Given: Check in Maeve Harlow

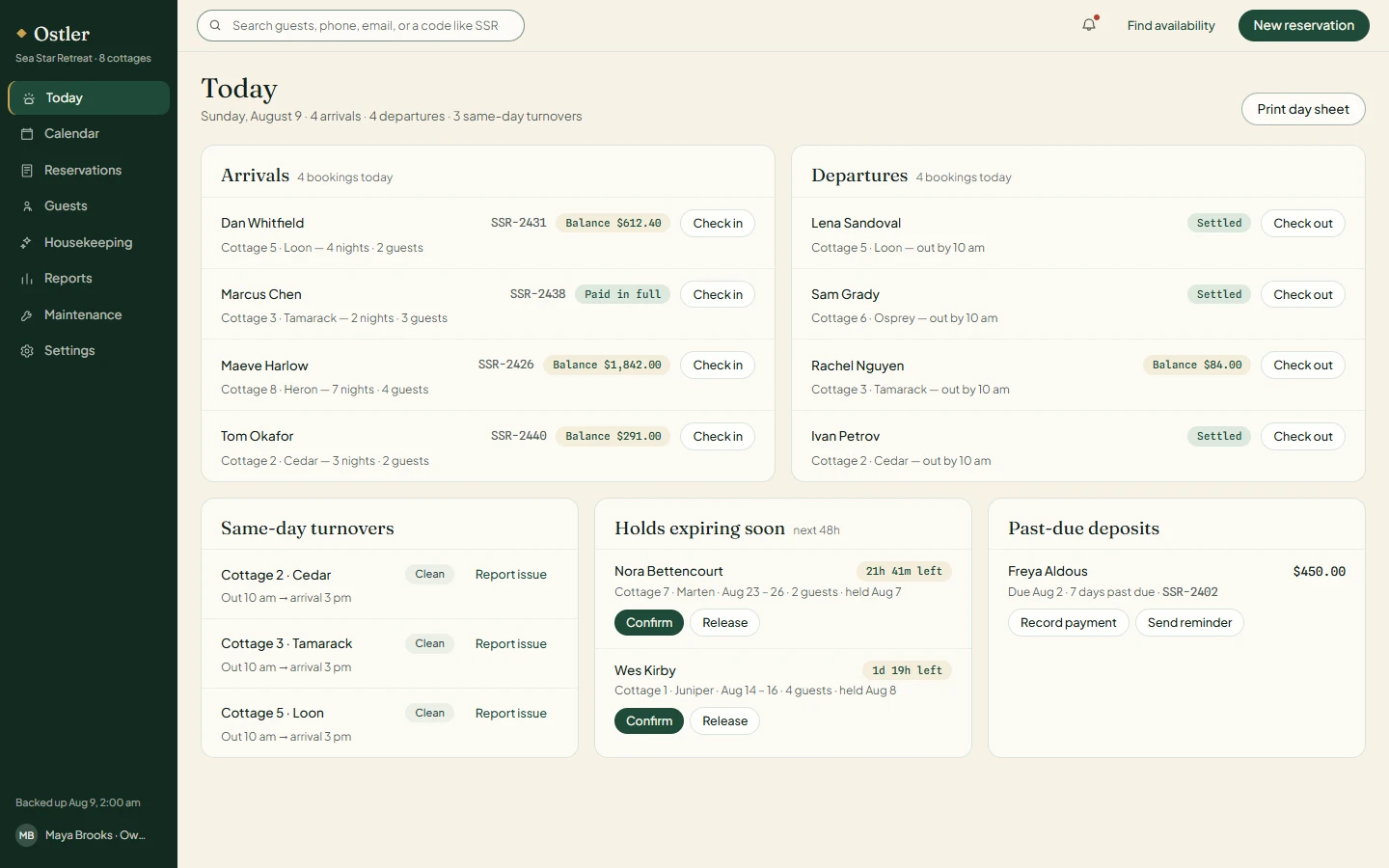Looking at the screenshot, I should tap(718, 366).
